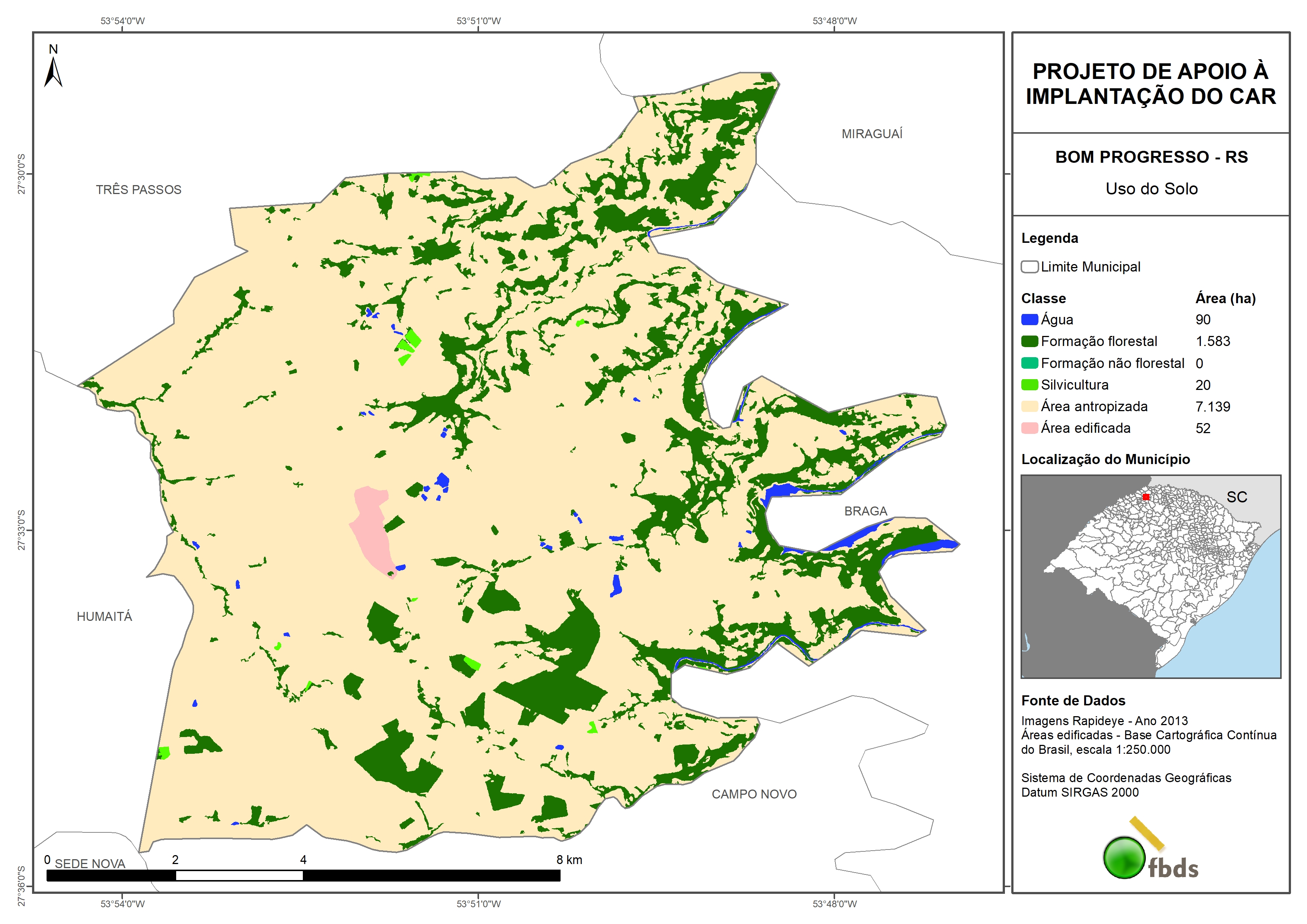Click the pink Área edificada swatch
1307x924 pixels.
pos(1029,428)
